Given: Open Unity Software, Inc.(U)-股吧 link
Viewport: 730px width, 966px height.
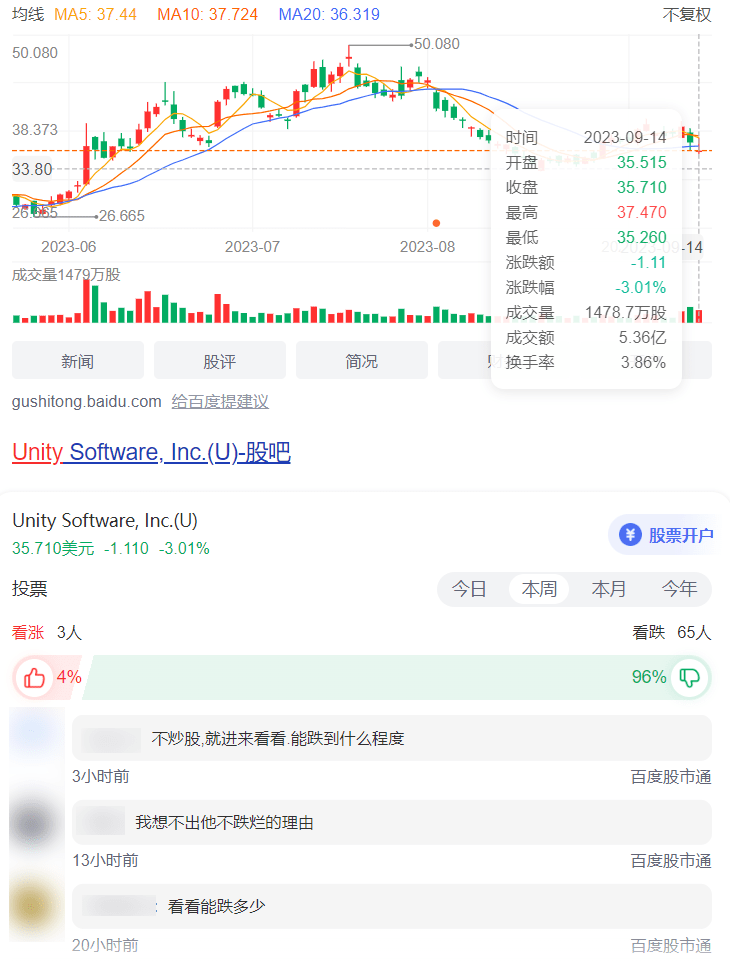Looking at the screenshot, I should click(151, 452).
